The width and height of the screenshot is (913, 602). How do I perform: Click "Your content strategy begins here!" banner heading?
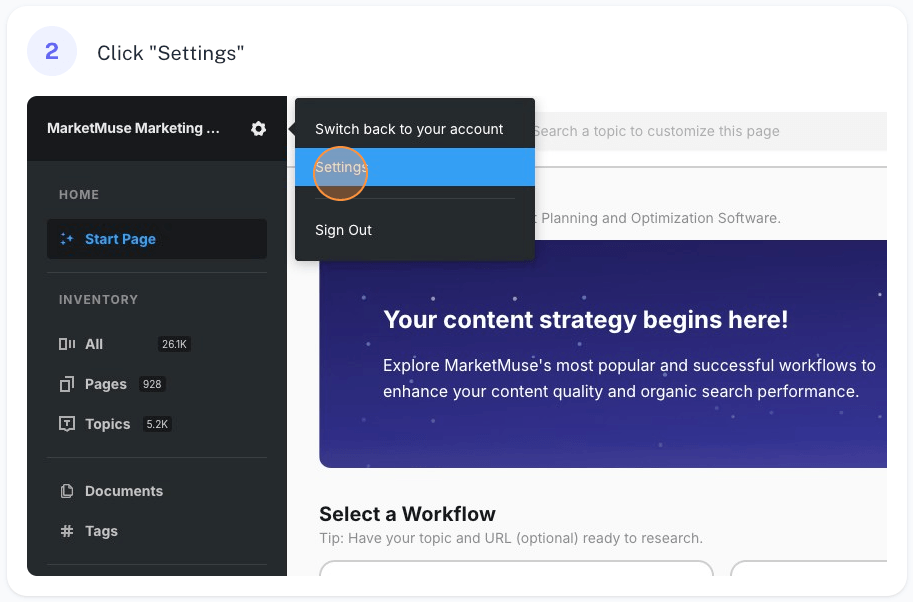click(585, 320)
